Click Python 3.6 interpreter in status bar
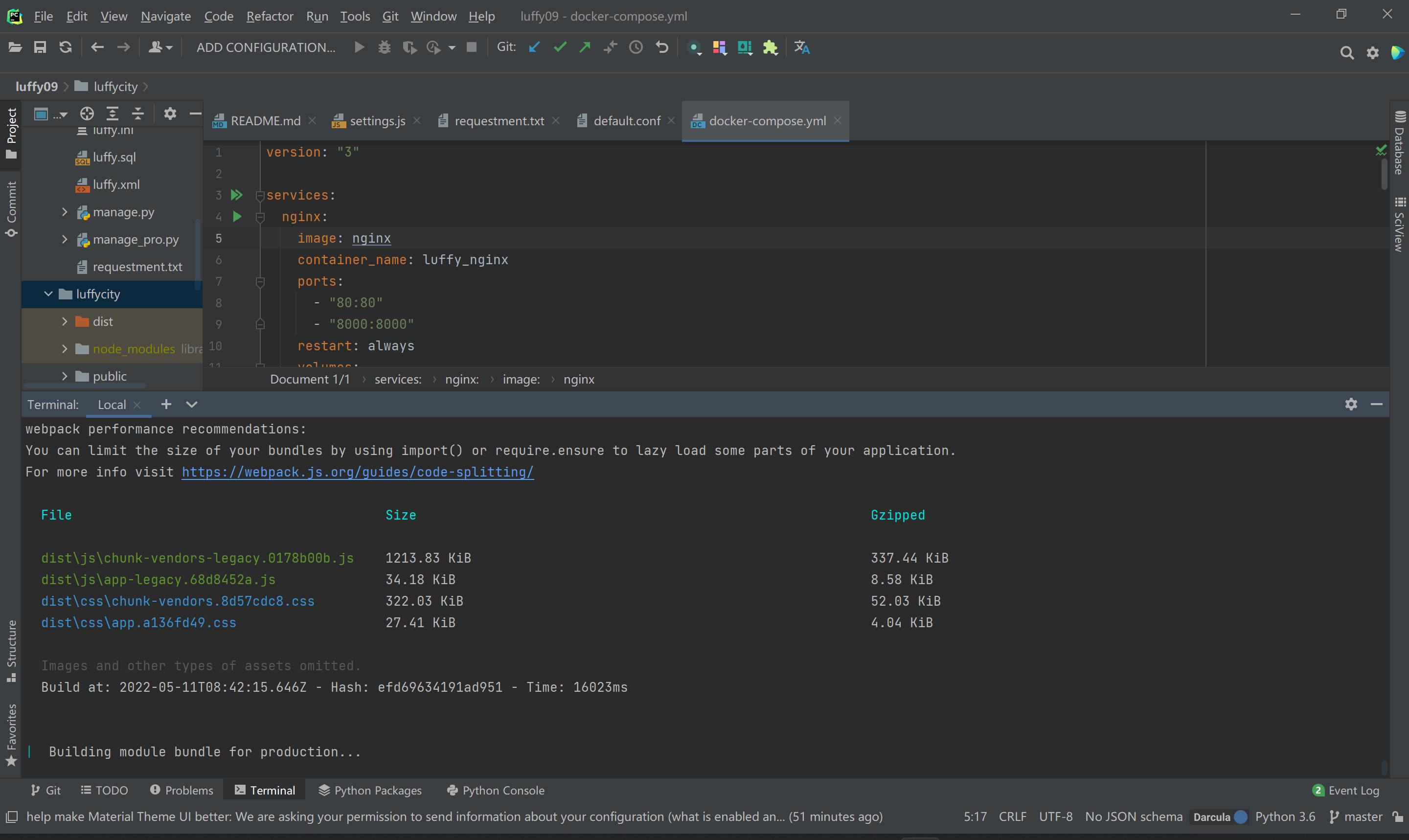The image size is (1409, 840). [1285, 817]
